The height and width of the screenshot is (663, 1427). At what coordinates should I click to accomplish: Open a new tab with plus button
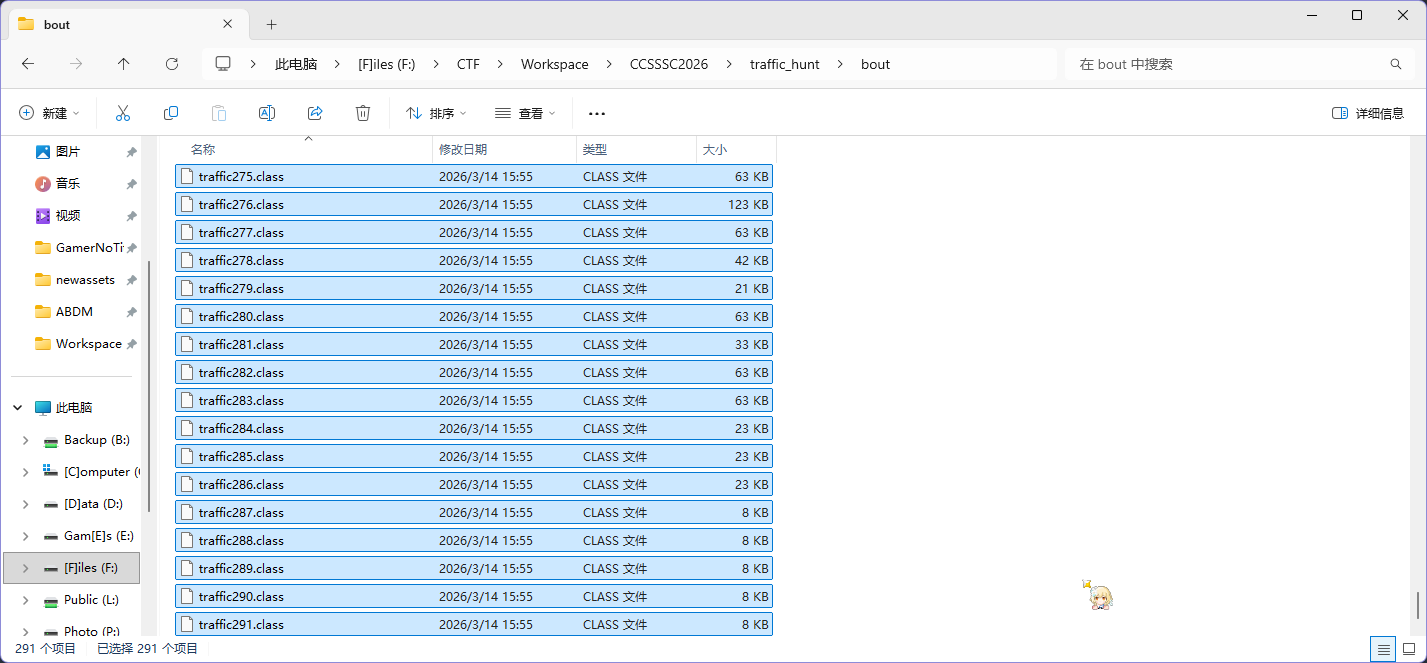(271, 24)
